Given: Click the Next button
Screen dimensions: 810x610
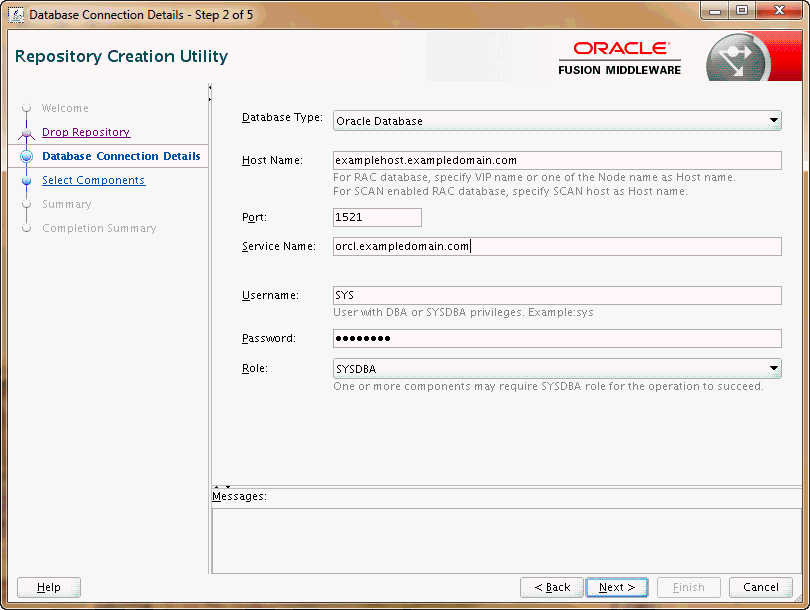Looking at the screenshot, I should point(617,587).
